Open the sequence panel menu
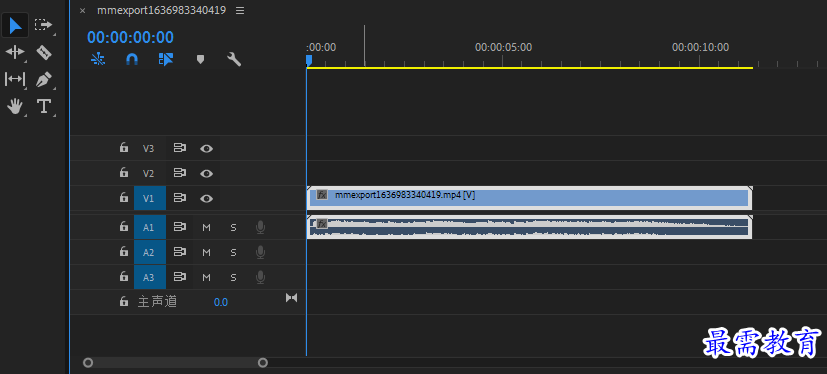This screenshot has height=374, width=827. (x=240, y=11)
